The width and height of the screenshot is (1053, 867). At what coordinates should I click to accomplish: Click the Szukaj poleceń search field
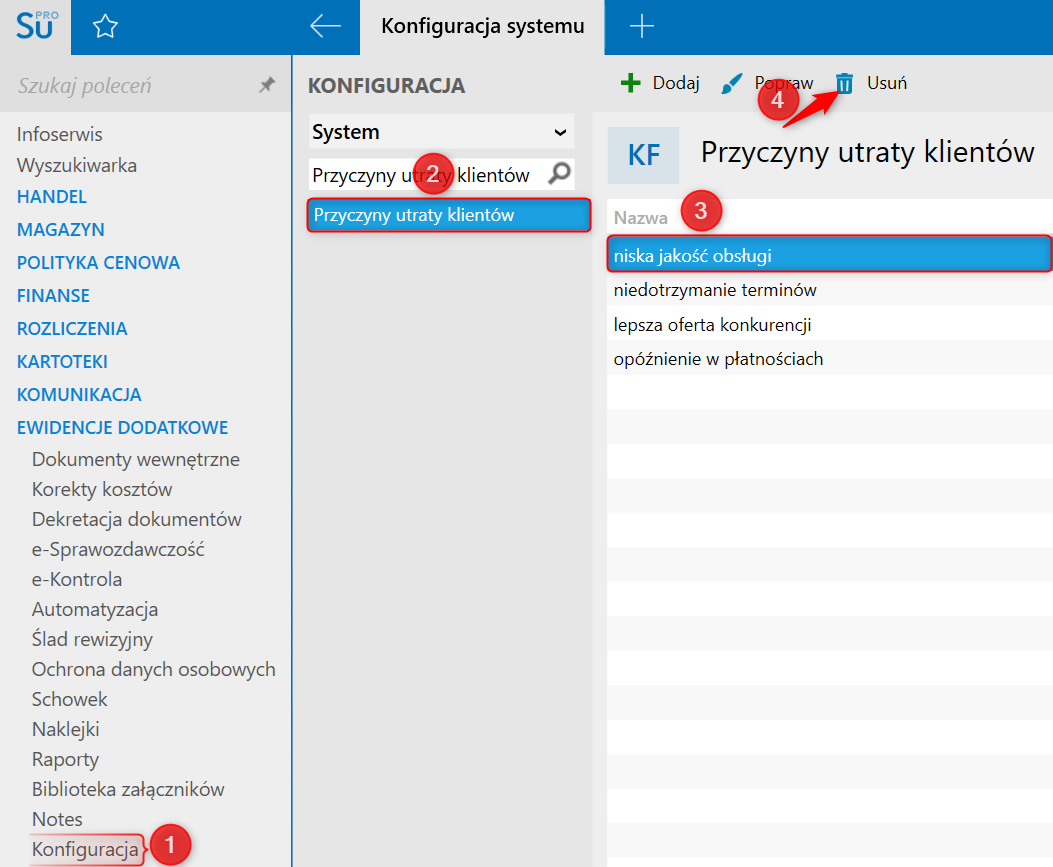[x=134, y=85]
